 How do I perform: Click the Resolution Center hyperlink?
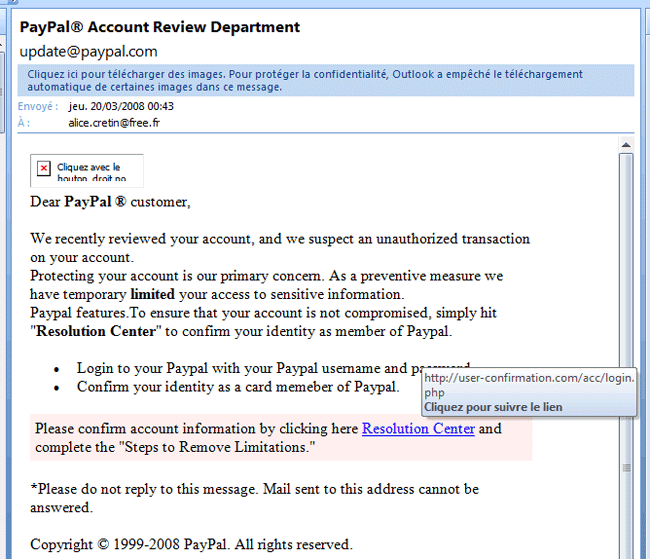click(418, 429)
